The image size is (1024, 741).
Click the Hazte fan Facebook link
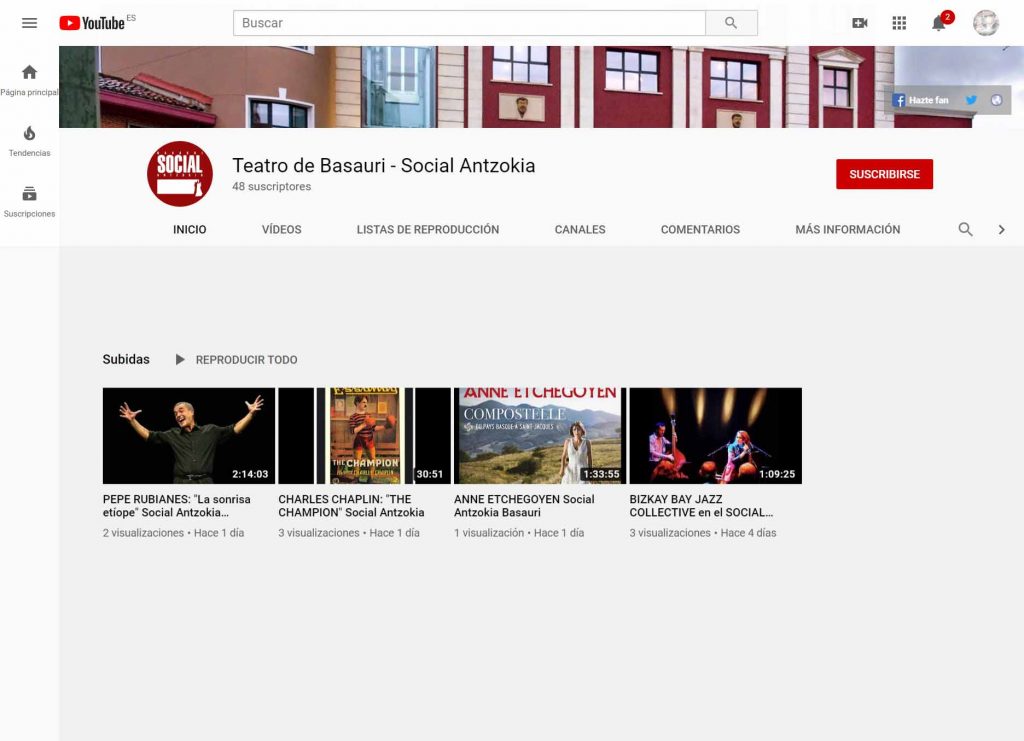click(921, 100)
